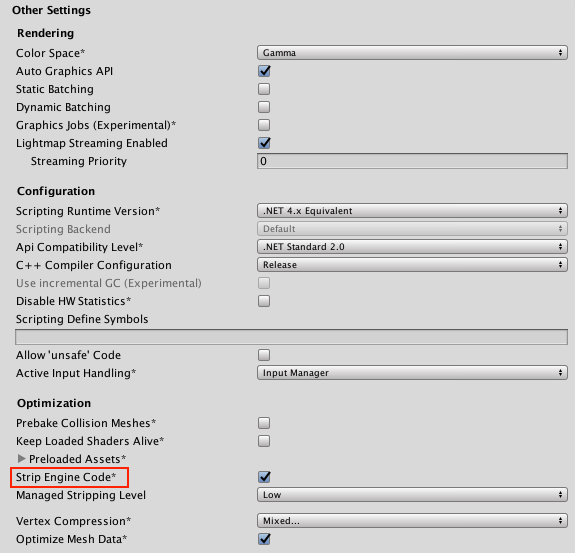The image size is (575, 553).
Task: Uncheck Auto Graphics API checkbox
Action: coord(264,71)
